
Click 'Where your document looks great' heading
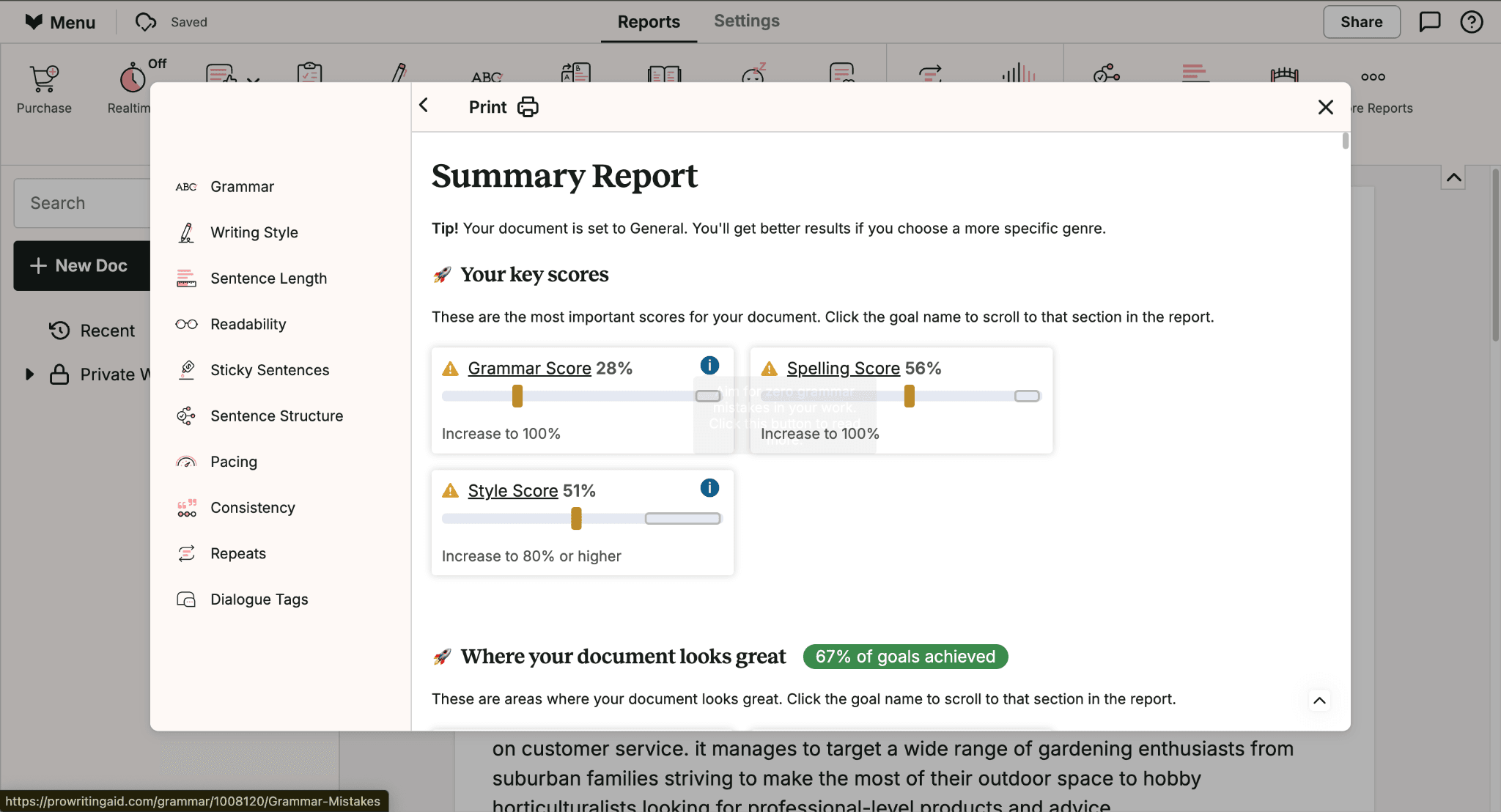623,656
